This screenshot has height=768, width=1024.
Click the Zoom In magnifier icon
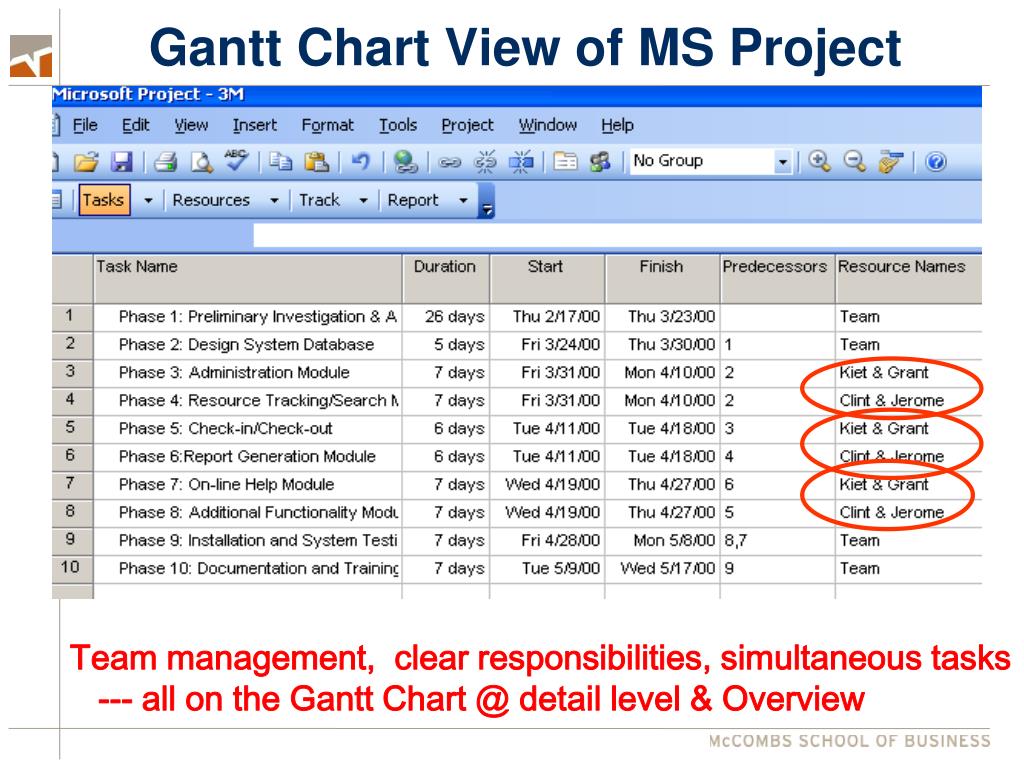click(819, 161)
